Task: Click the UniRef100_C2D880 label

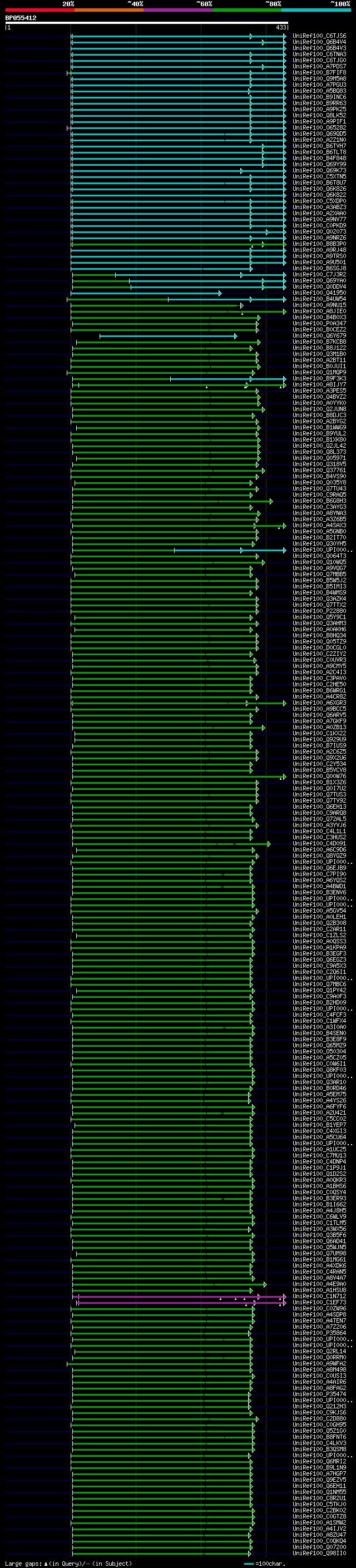Action: (x=319, y=1419)
